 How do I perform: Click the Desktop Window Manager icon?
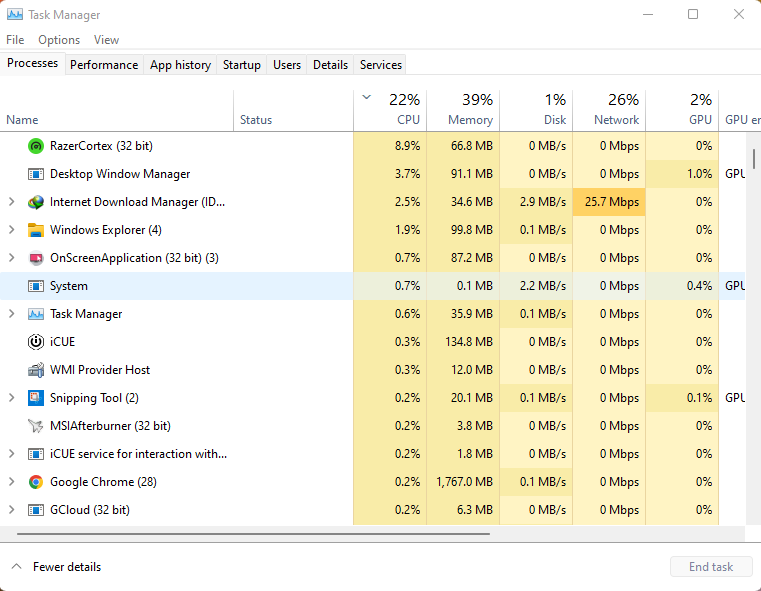[x=36, y=174]
